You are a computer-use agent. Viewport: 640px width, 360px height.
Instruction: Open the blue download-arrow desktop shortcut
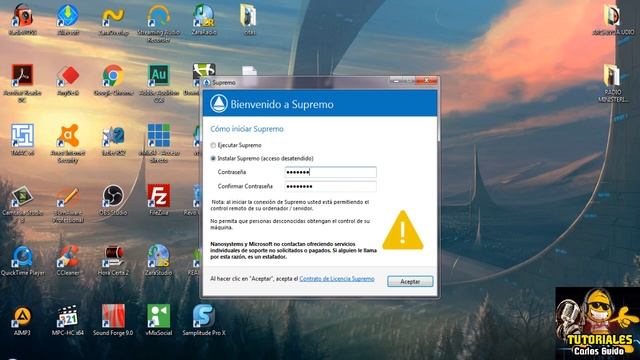tap(68, 20)
